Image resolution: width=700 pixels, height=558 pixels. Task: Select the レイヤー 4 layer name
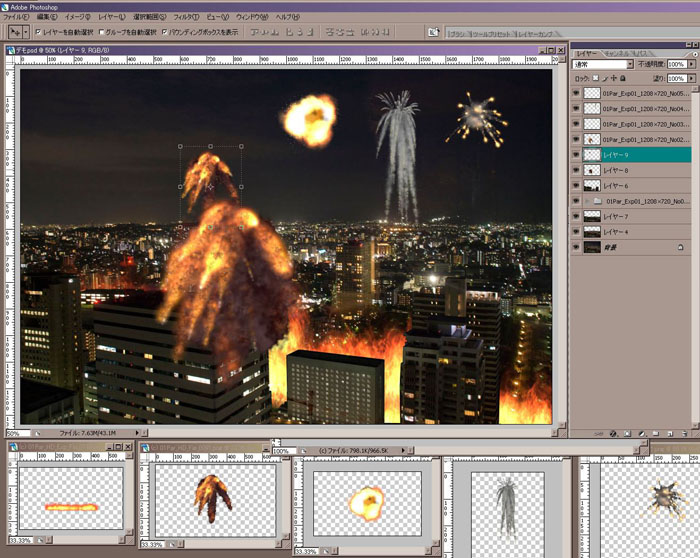pyautogui.click(x=616, y=232)
